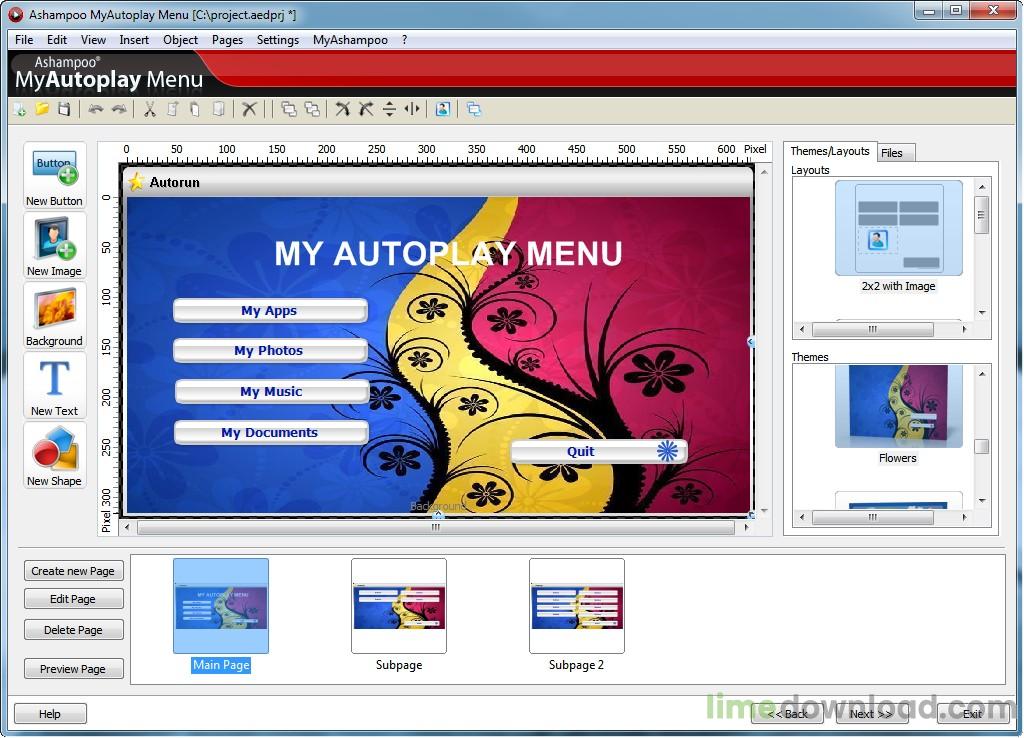Click the Save toolbar icon
1024x738 pixels.
pyautogui.click(x=63, y=109)
